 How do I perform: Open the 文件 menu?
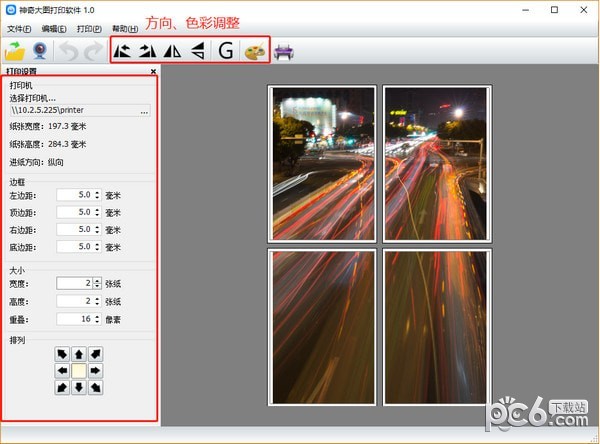(19, 29)
